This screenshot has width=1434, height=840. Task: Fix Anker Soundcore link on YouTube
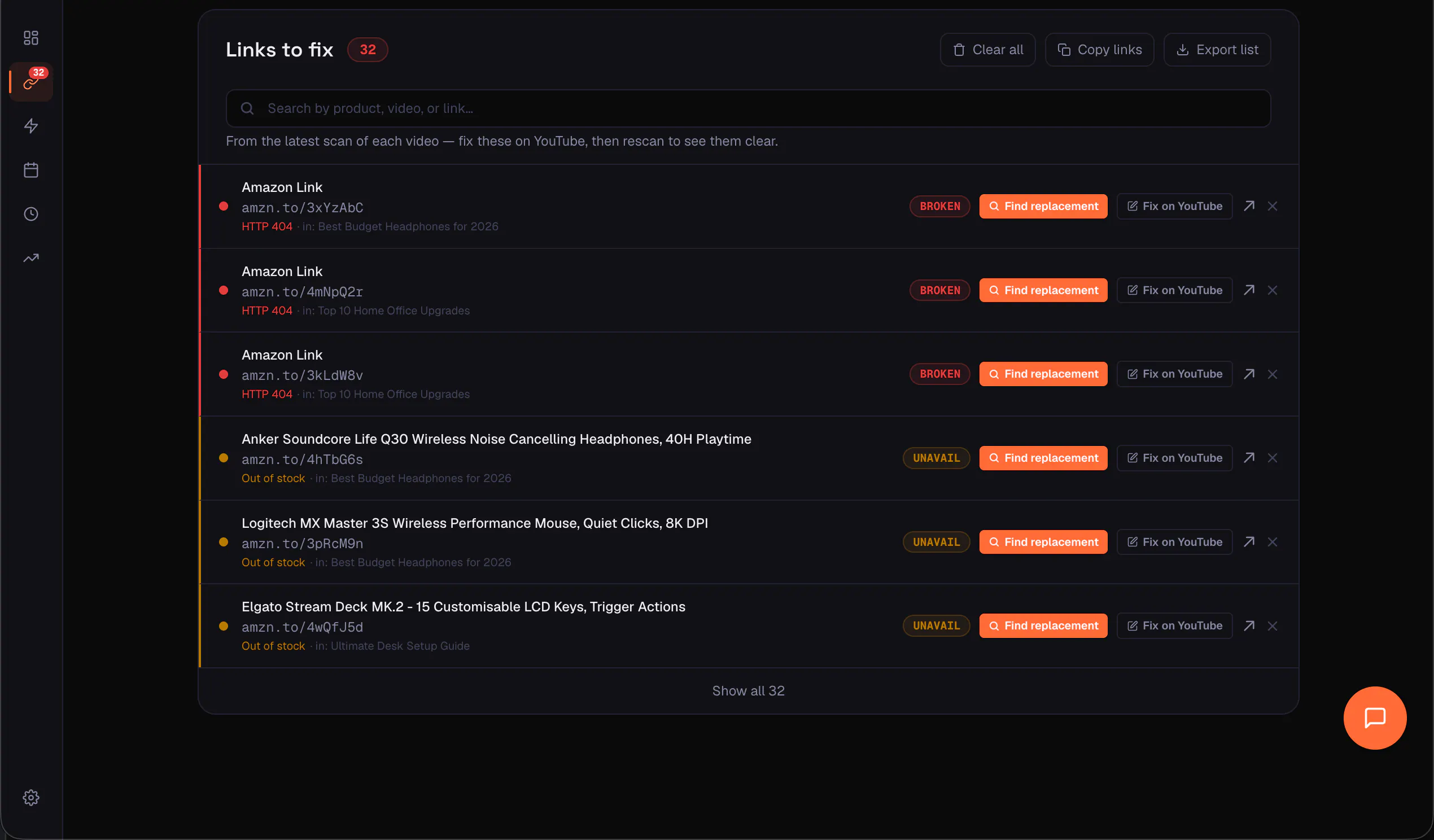coord(1174,458)
